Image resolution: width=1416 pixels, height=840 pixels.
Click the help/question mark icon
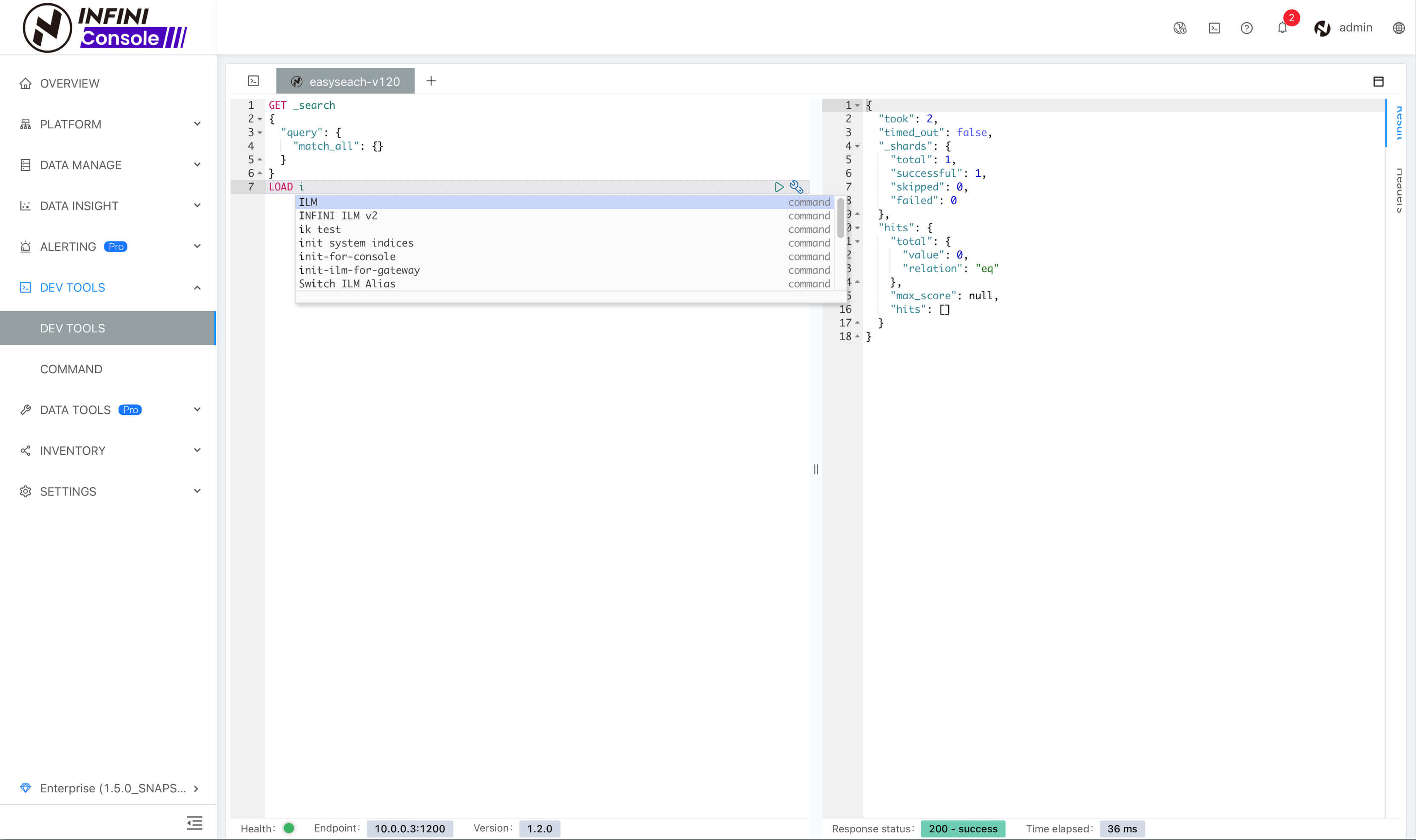pos(1248,28)
